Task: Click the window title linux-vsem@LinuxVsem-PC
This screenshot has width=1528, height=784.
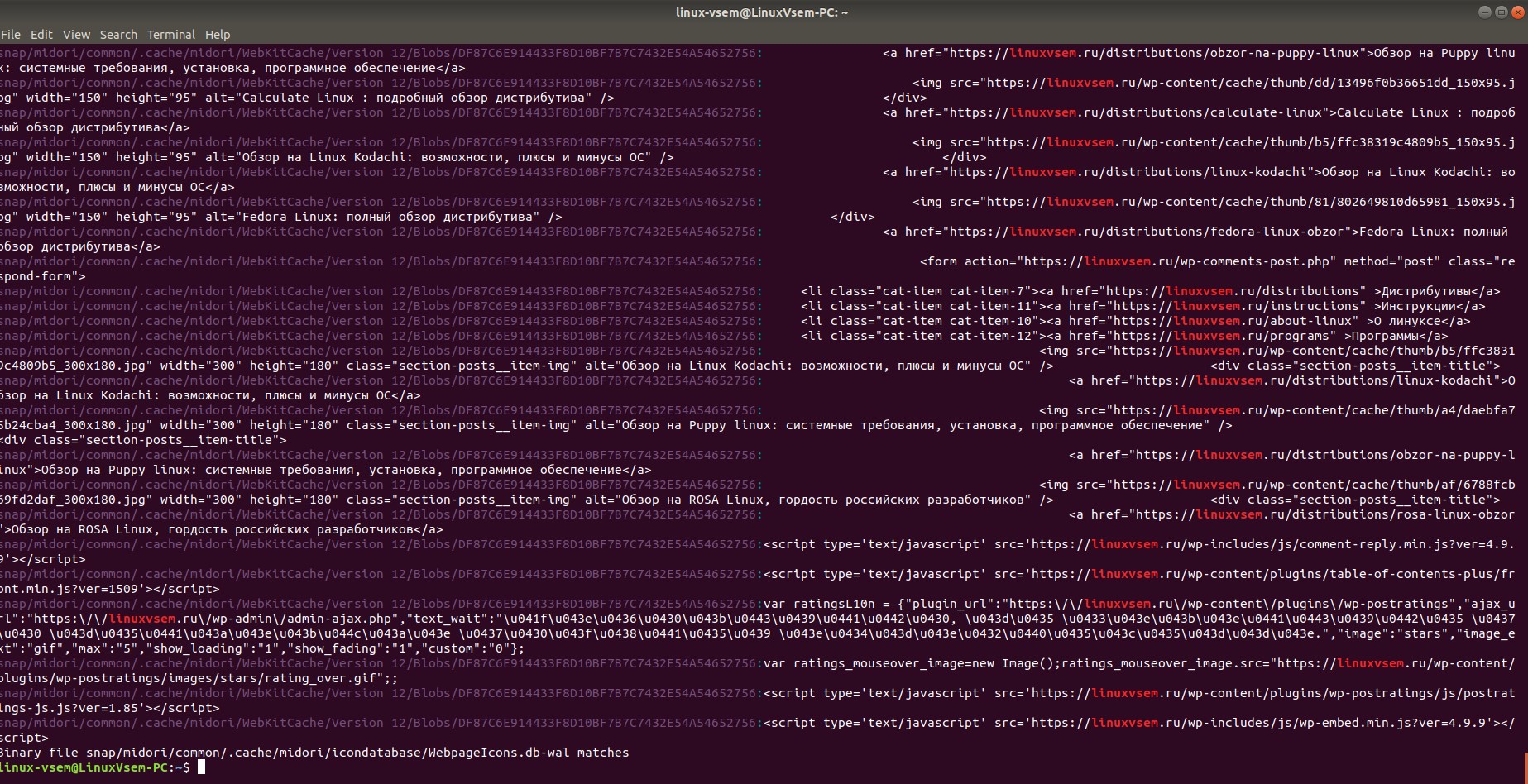Action: tap(762, 12)
